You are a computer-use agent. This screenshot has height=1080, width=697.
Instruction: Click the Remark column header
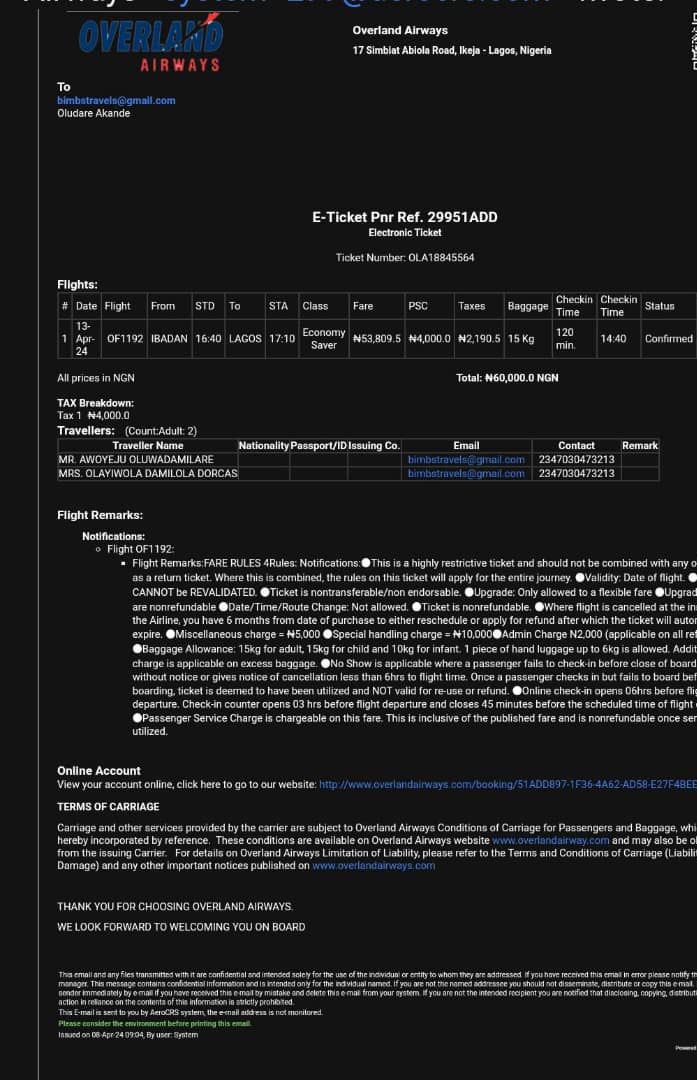tap(640, 446)
